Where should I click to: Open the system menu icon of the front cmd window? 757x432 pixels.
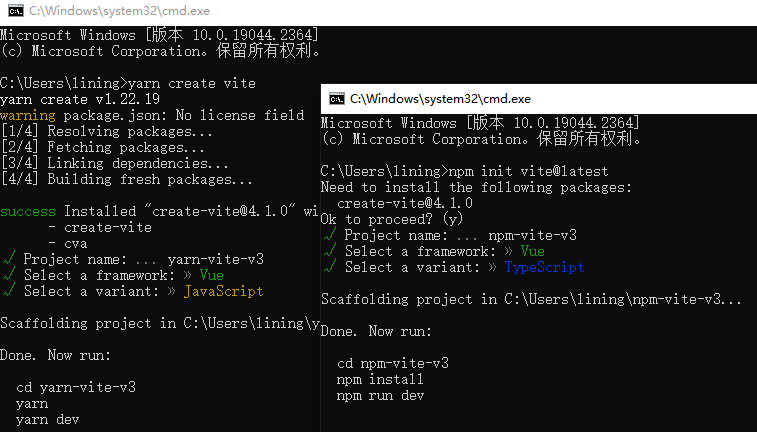(x=337, y=98)
